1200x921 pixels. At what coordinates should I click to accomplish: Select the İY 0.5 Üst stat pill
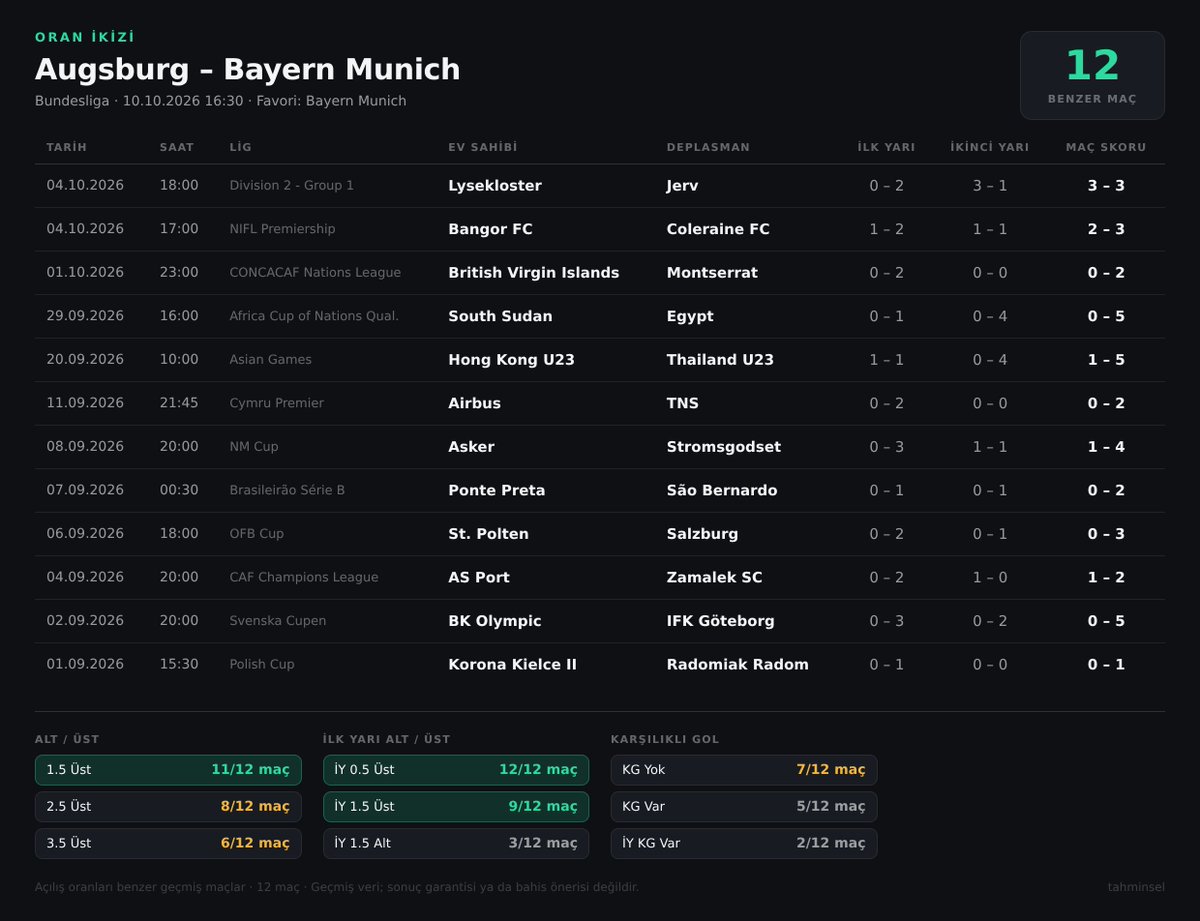tap(456, 770)
